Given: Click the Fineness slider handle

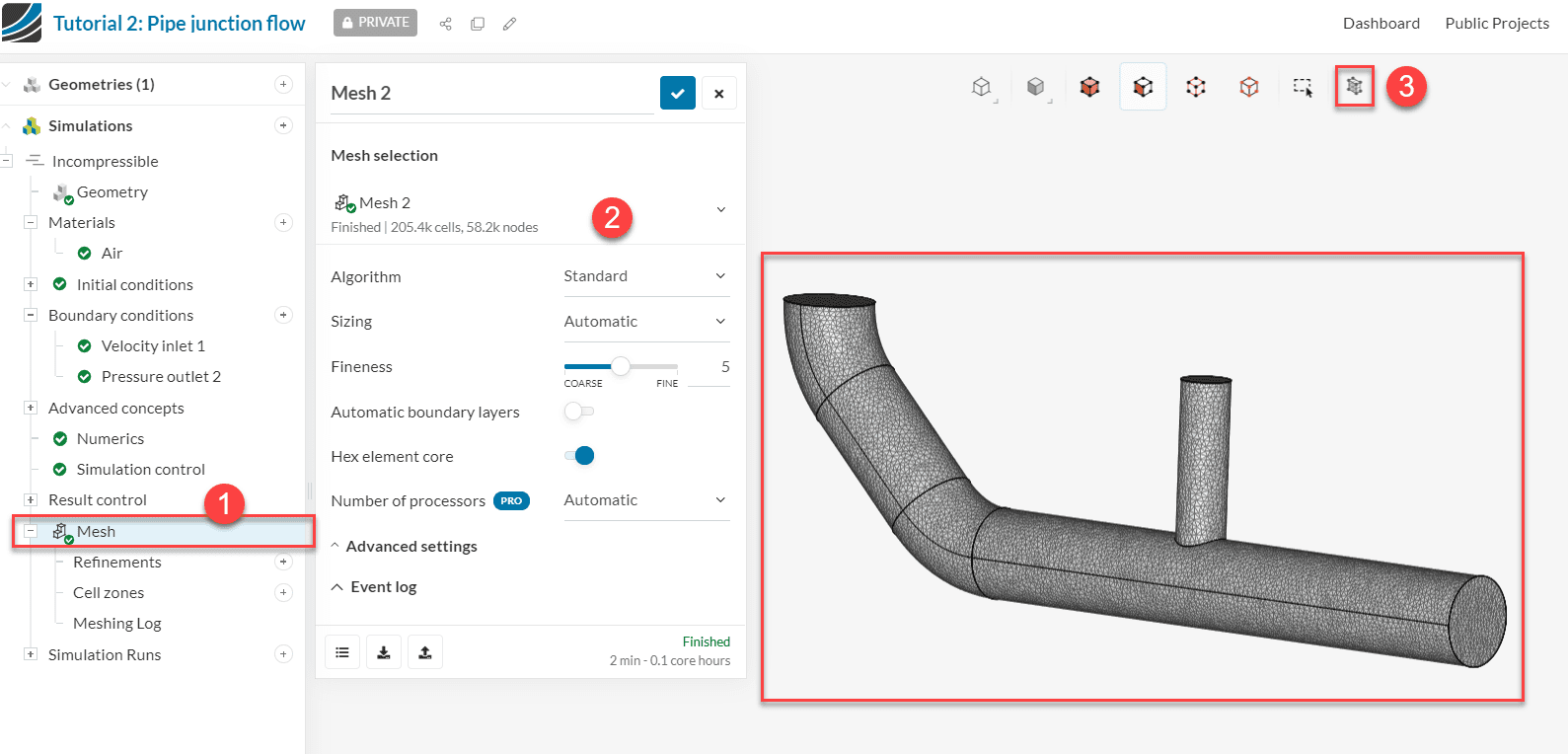Looking at the screenshot, I should point(621,367).
